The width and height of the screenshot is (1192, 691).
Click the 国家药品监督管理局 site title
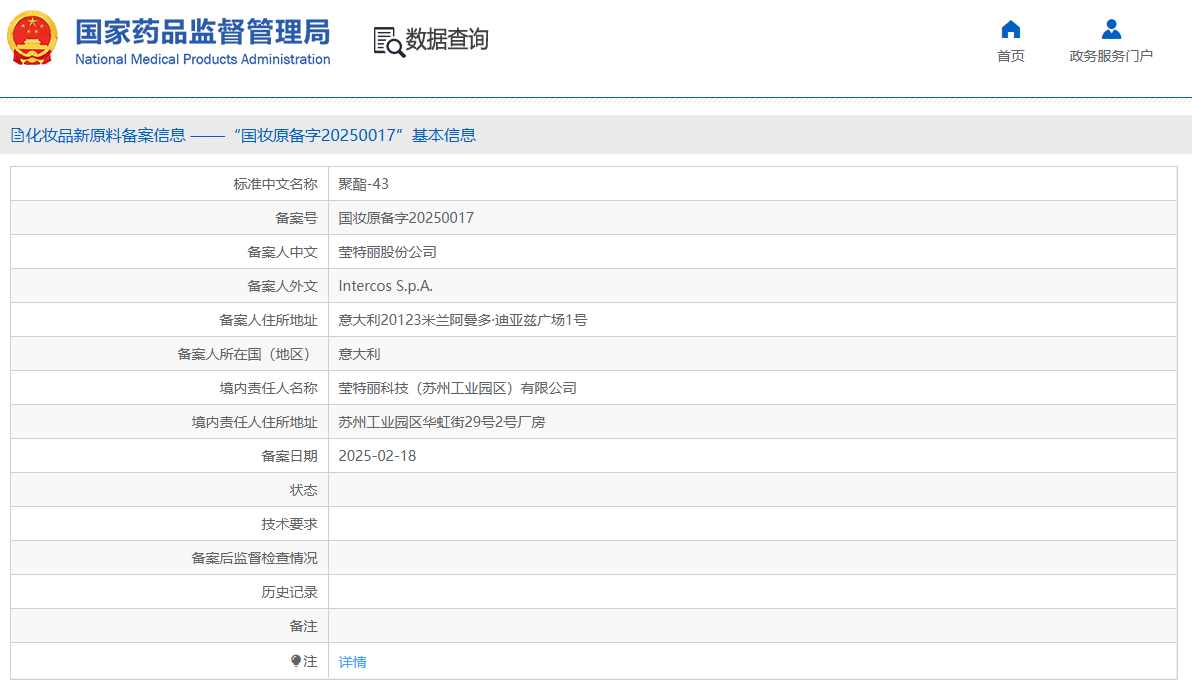(x=202, y=31)
